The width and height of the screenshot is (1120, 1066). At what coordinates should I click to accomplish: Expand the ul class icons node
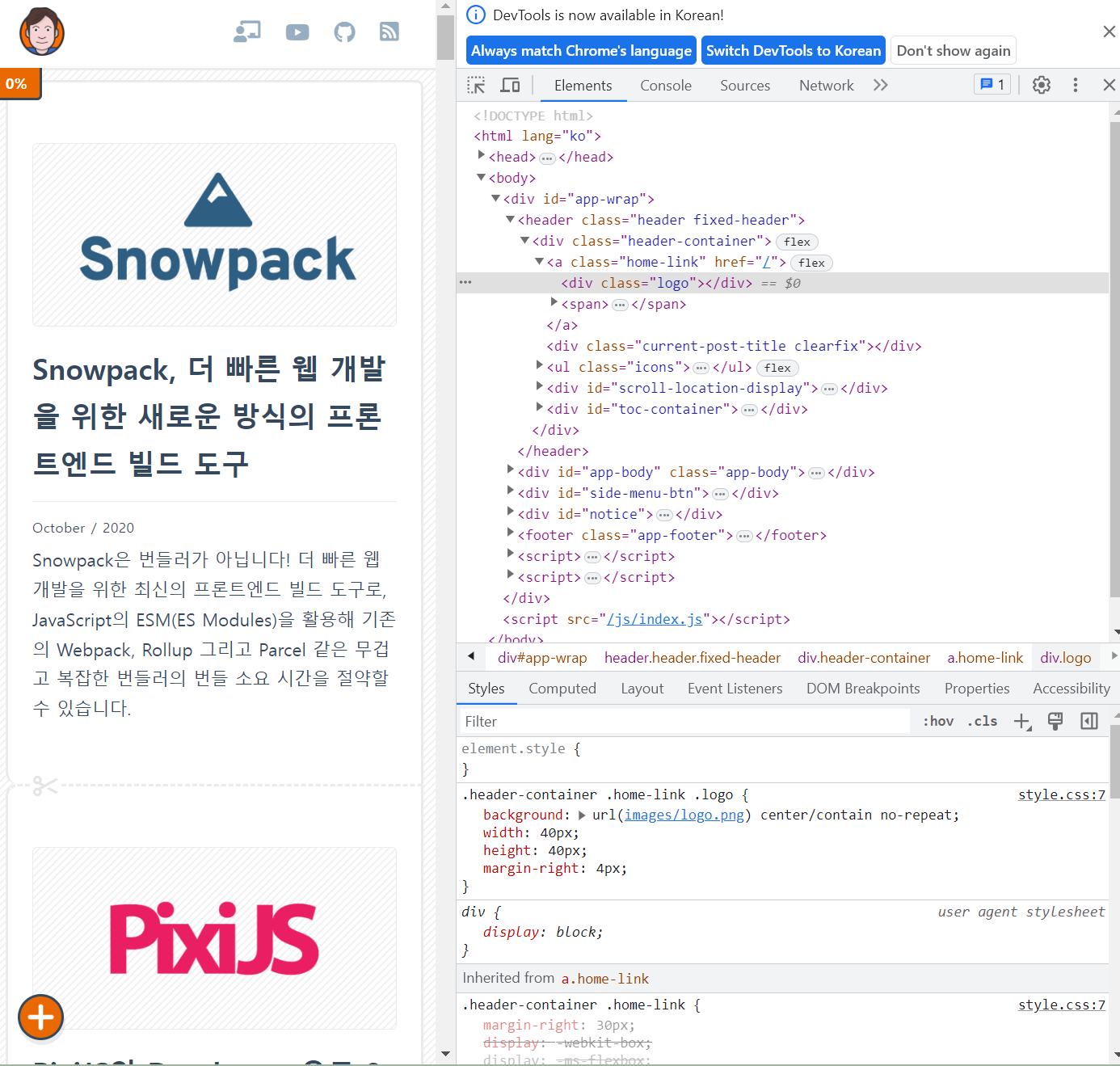point(540,365)
